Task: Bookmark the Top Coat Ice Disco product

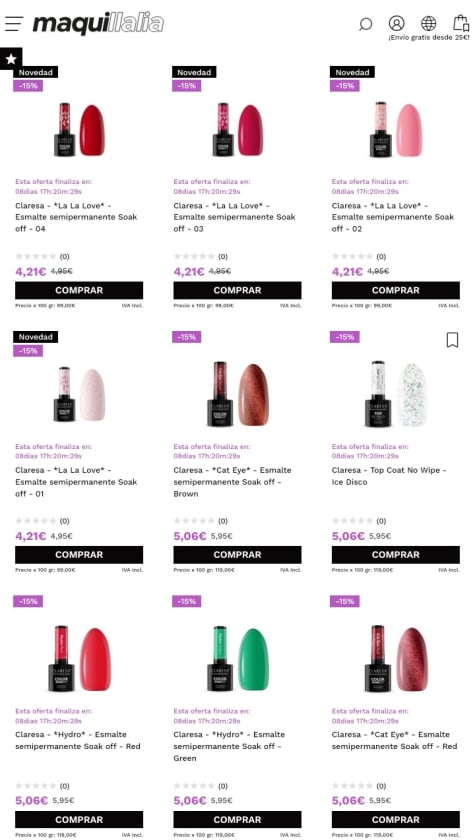Action: (x=453, y=340)
